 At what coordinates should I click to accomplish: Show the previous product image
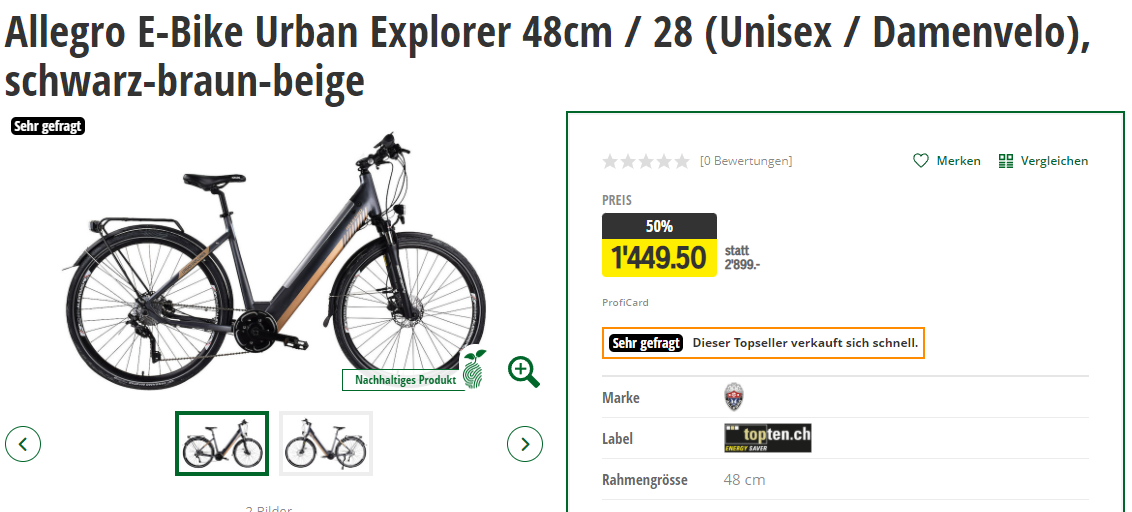tap(23, 443)
